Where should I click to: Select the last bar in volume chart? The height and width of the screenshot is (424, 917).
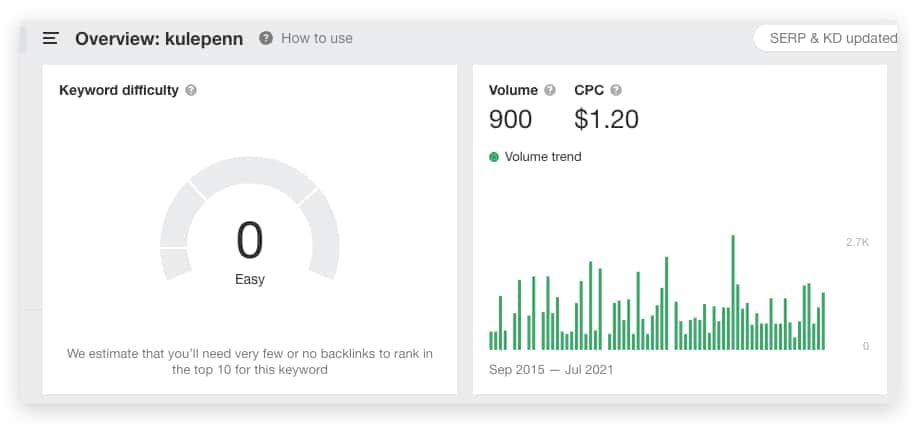823,321
